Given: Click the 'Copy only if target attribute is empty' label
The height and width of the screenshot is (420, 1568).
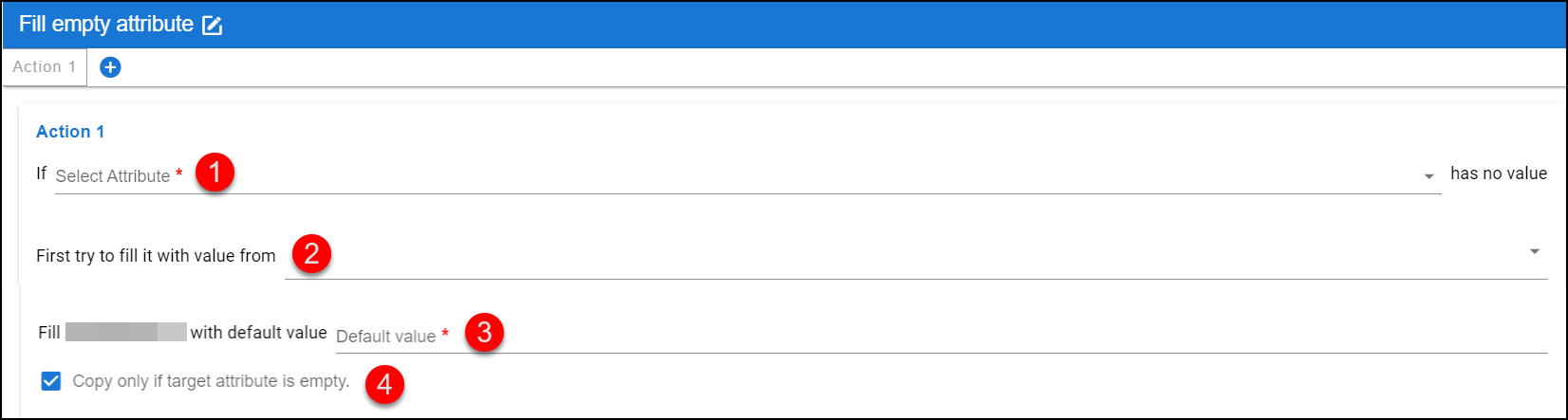Looking at the screenshot, I should pos(211,381).
